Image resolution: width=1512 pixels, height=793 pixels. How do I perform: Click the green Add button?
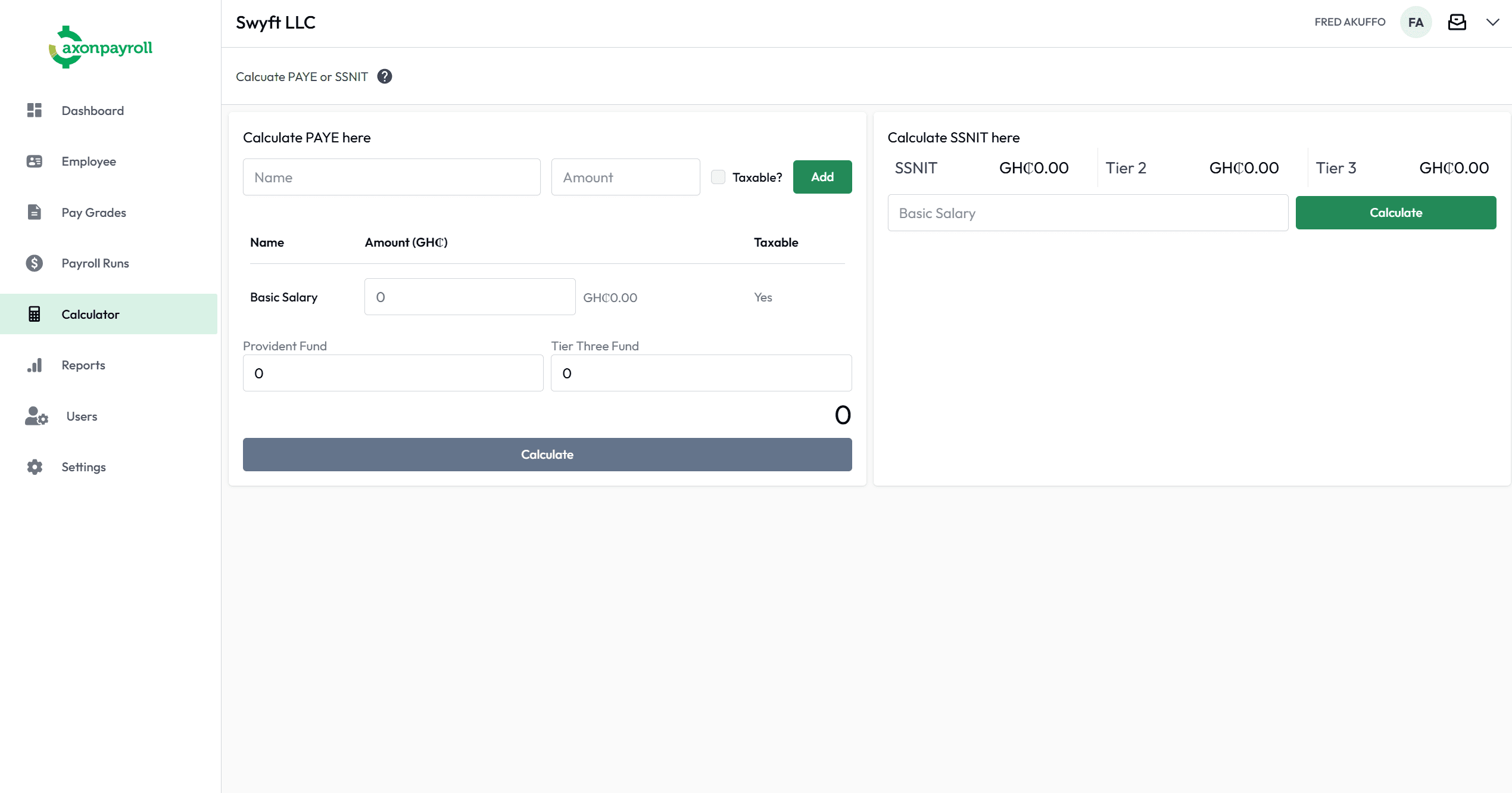[x=822, y=177]
